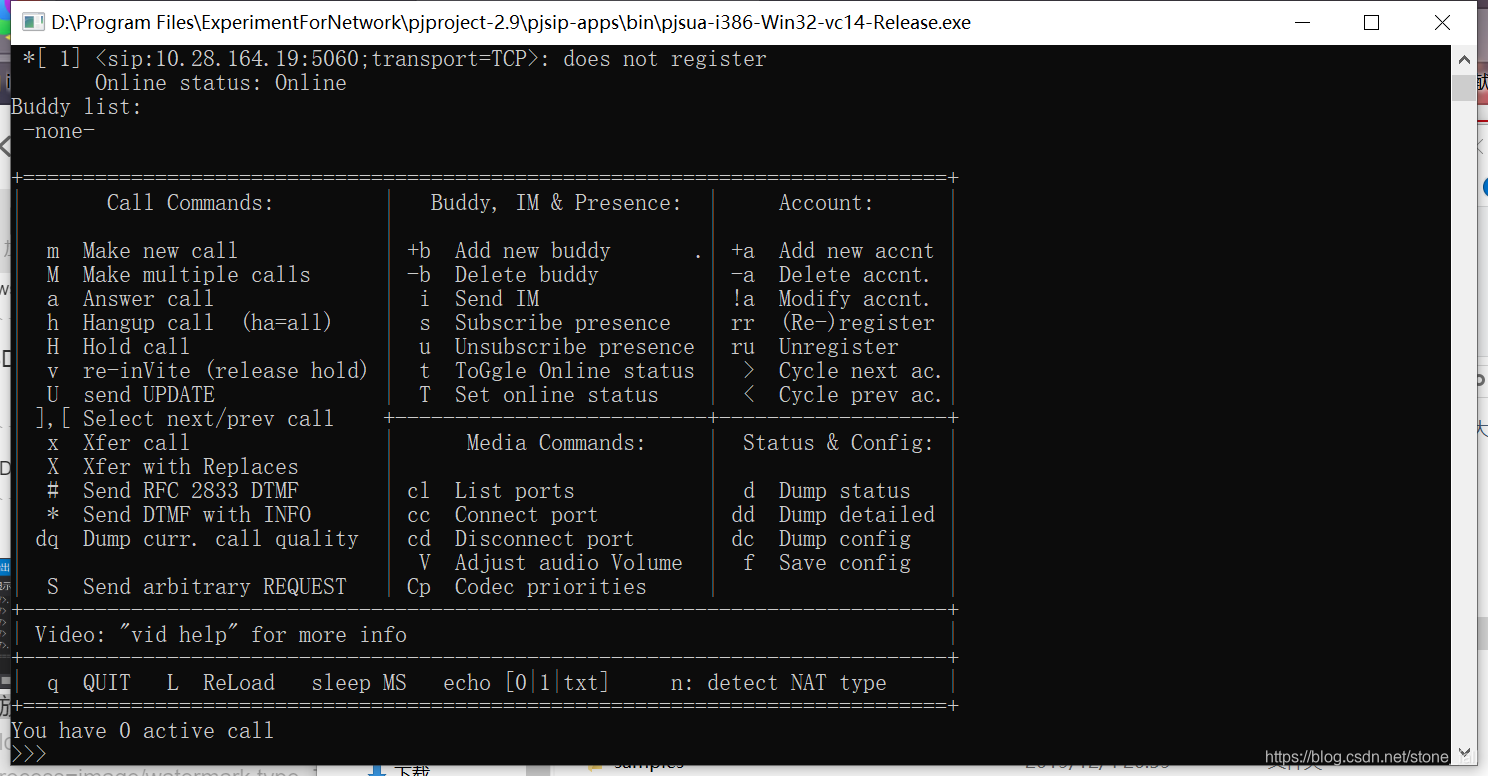Viewport: 1488px width, 776px height.
Task: Click the "Set online status" command
Action: pyautogui.click(x=538, y=395)
